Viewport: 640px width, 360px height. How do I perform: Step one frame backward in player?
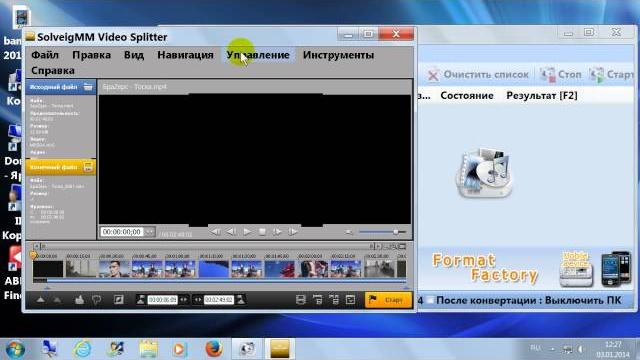click(x=231, y=231)
